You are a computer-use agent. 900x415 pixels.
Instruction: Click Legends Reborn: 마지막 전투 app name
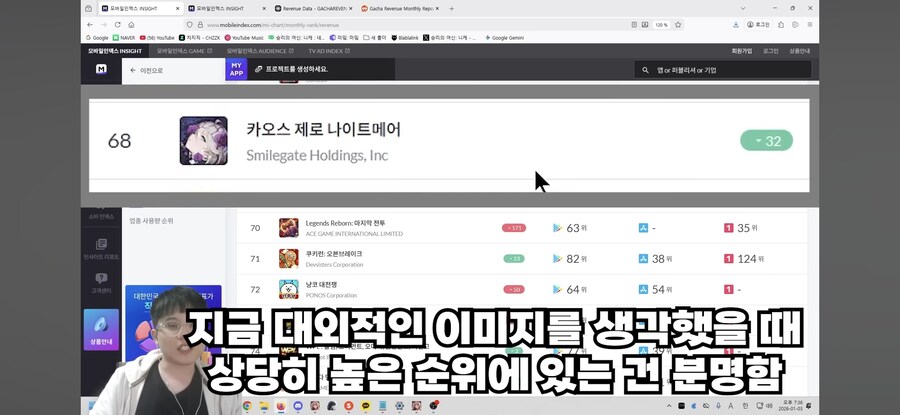[346, 223]
